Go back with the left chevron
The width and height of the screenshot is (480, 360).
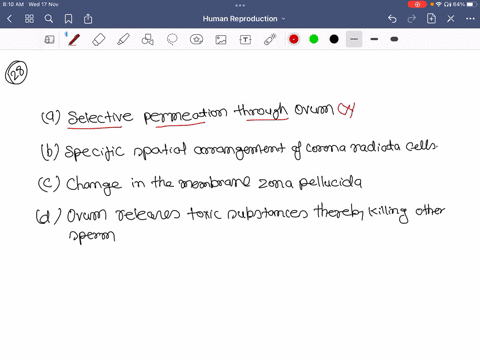[10, 19]
